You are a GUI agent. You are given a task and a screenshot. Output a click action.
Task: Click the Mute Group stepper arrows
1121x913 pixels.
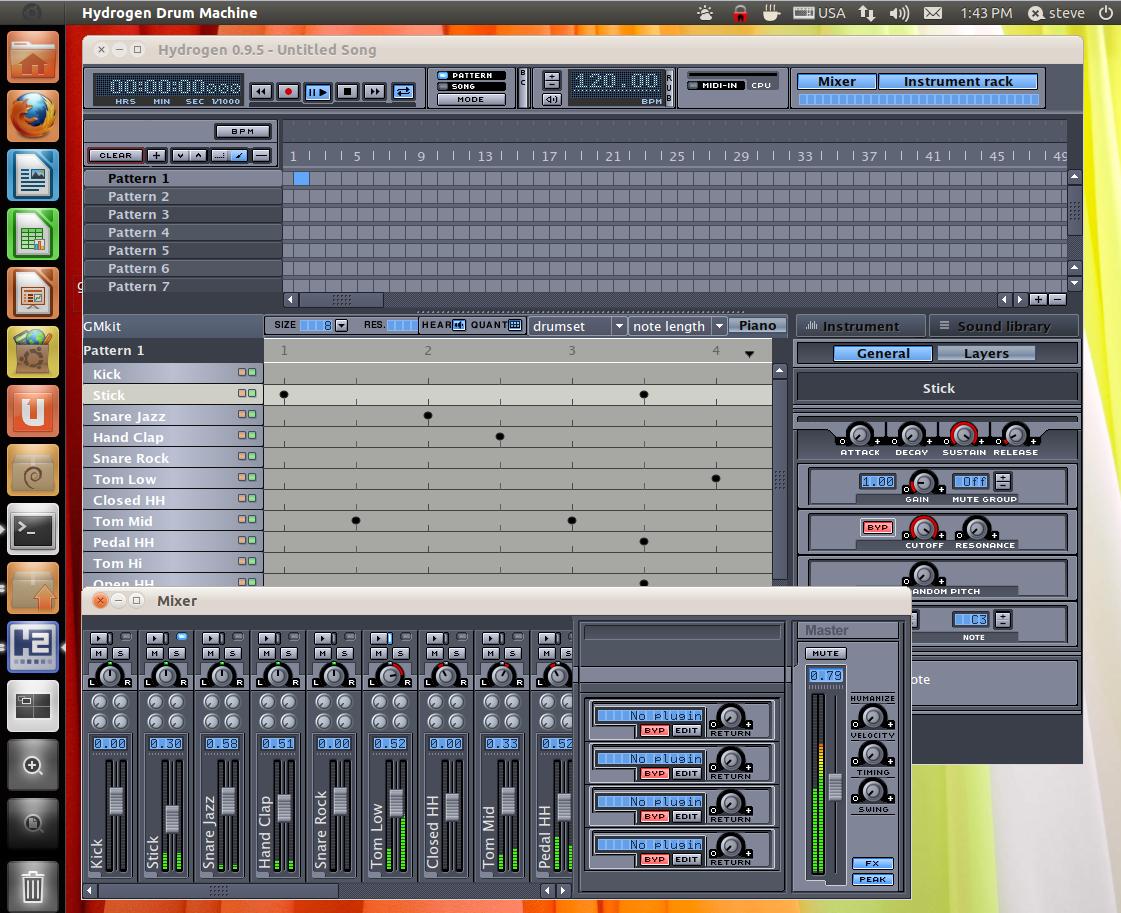[1003, 481]
